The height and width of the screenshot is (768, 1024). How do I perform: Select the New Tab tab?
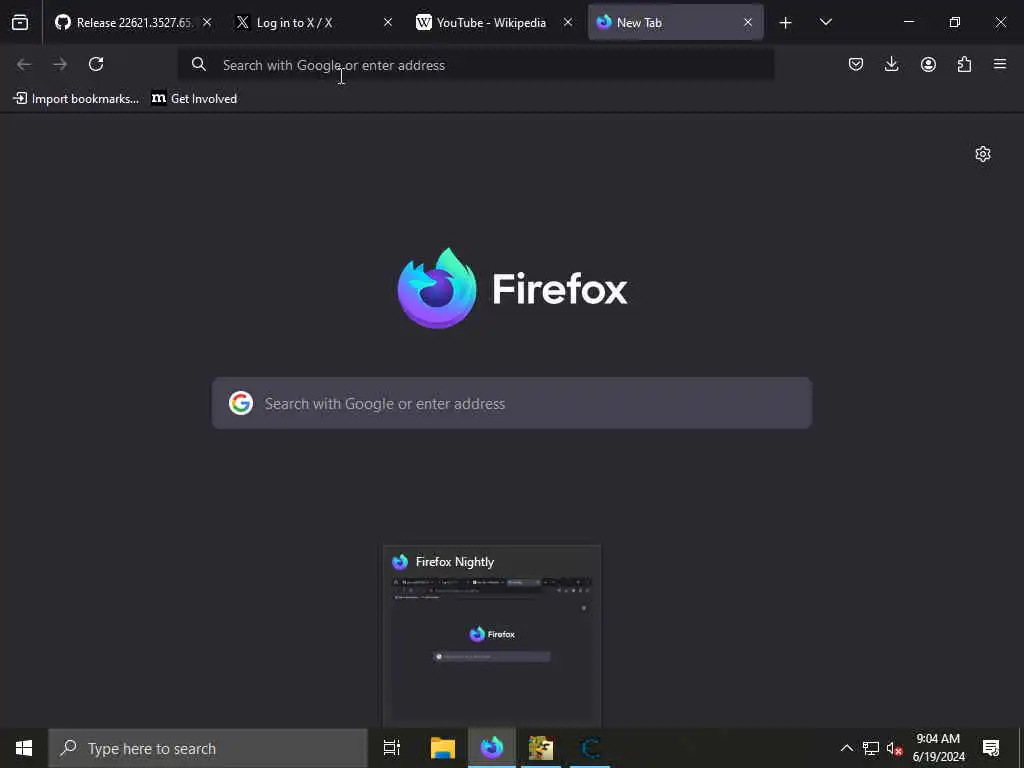click(676, 22)
